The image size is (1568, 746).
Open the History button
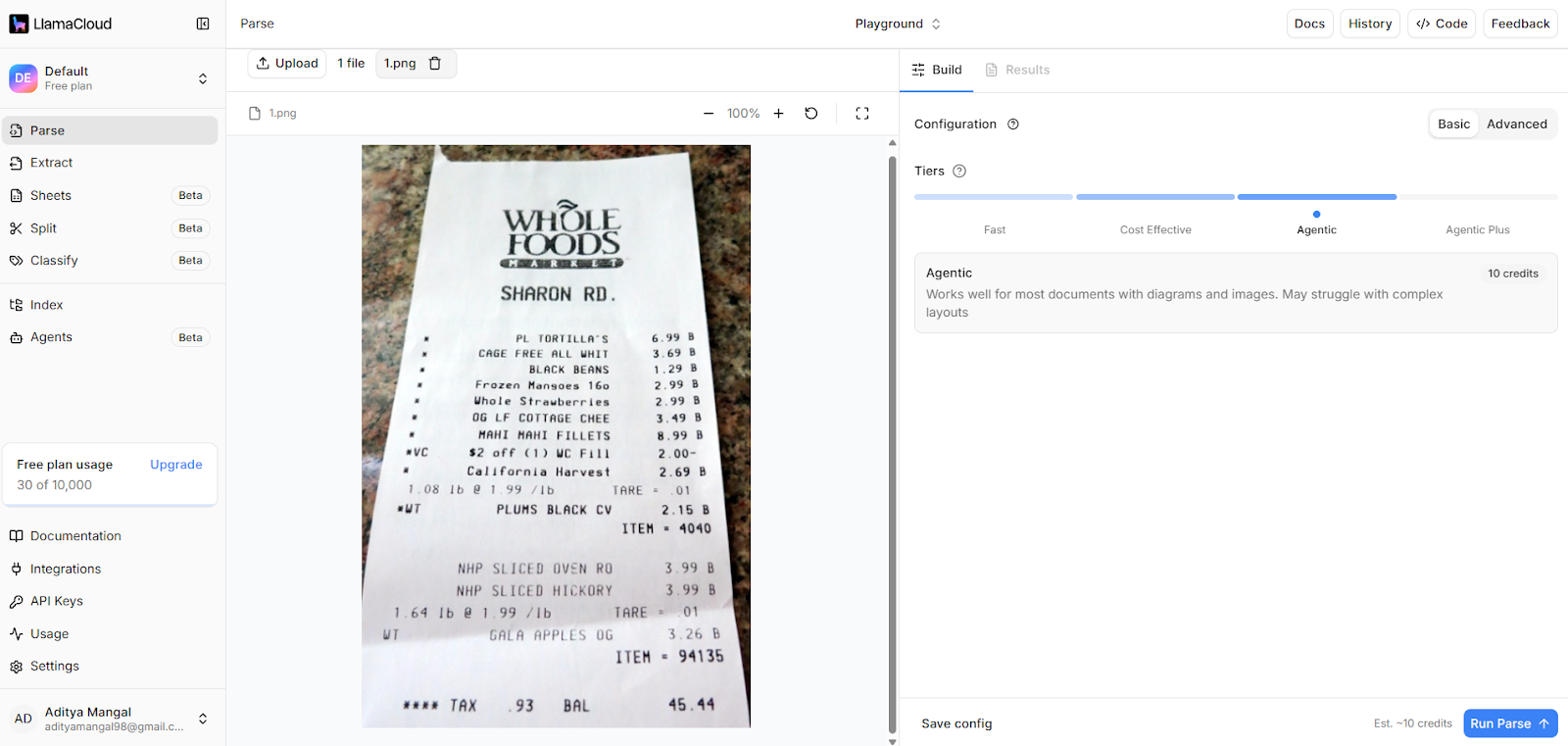pos(1370,24)
